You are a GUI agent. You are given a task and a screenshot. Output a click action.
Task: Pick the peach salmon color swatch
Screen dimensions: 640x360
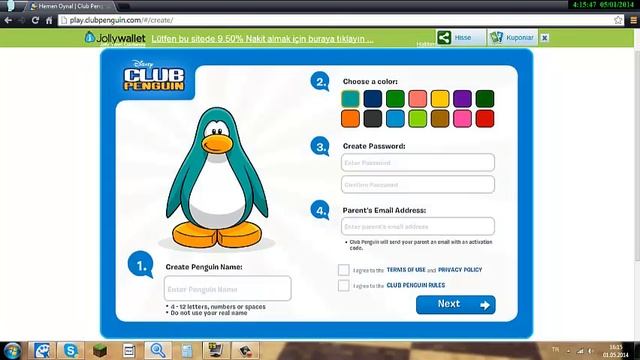[x=418, y=99]
